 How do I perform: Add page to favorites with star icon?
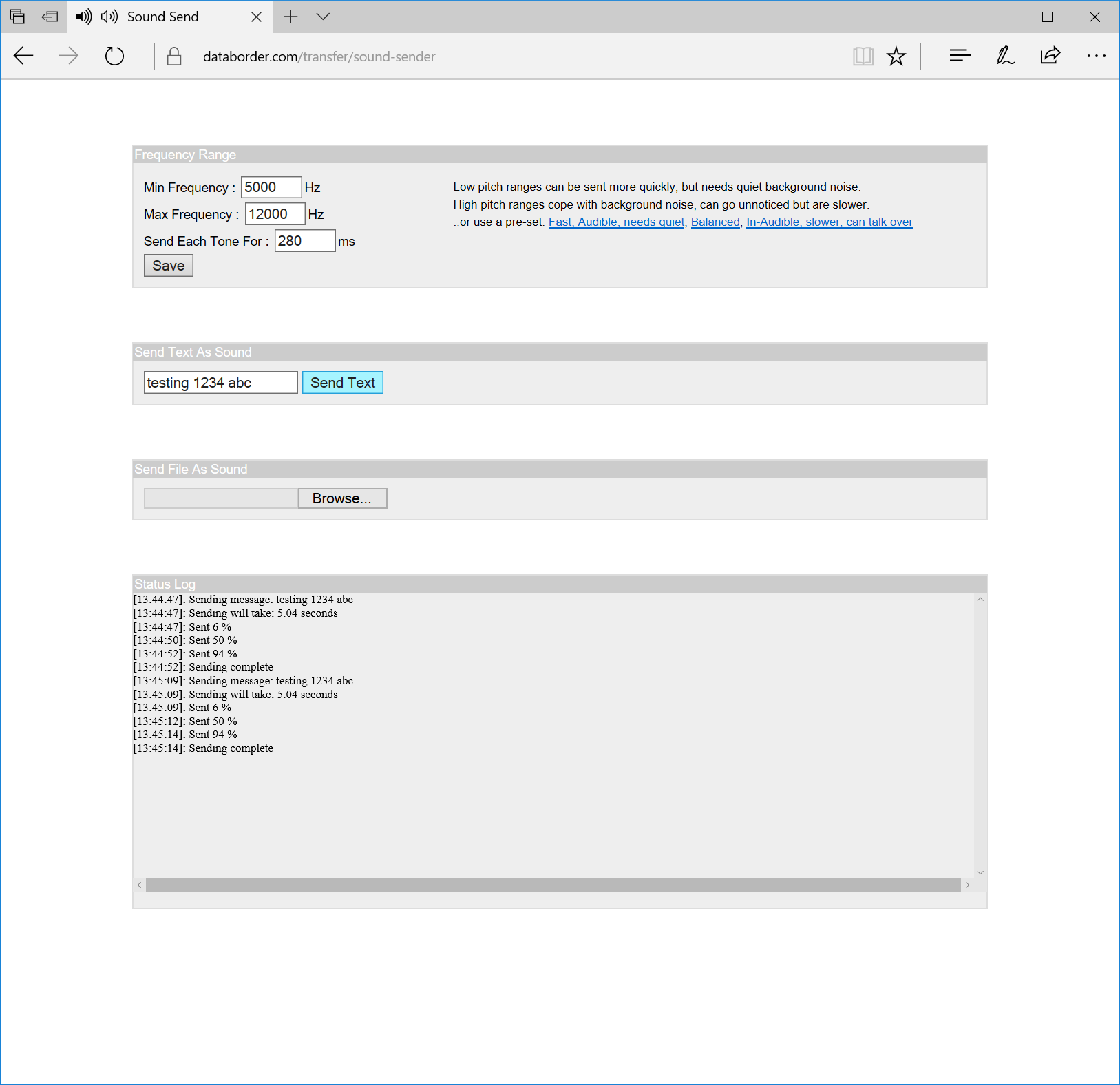click(896, 56)
